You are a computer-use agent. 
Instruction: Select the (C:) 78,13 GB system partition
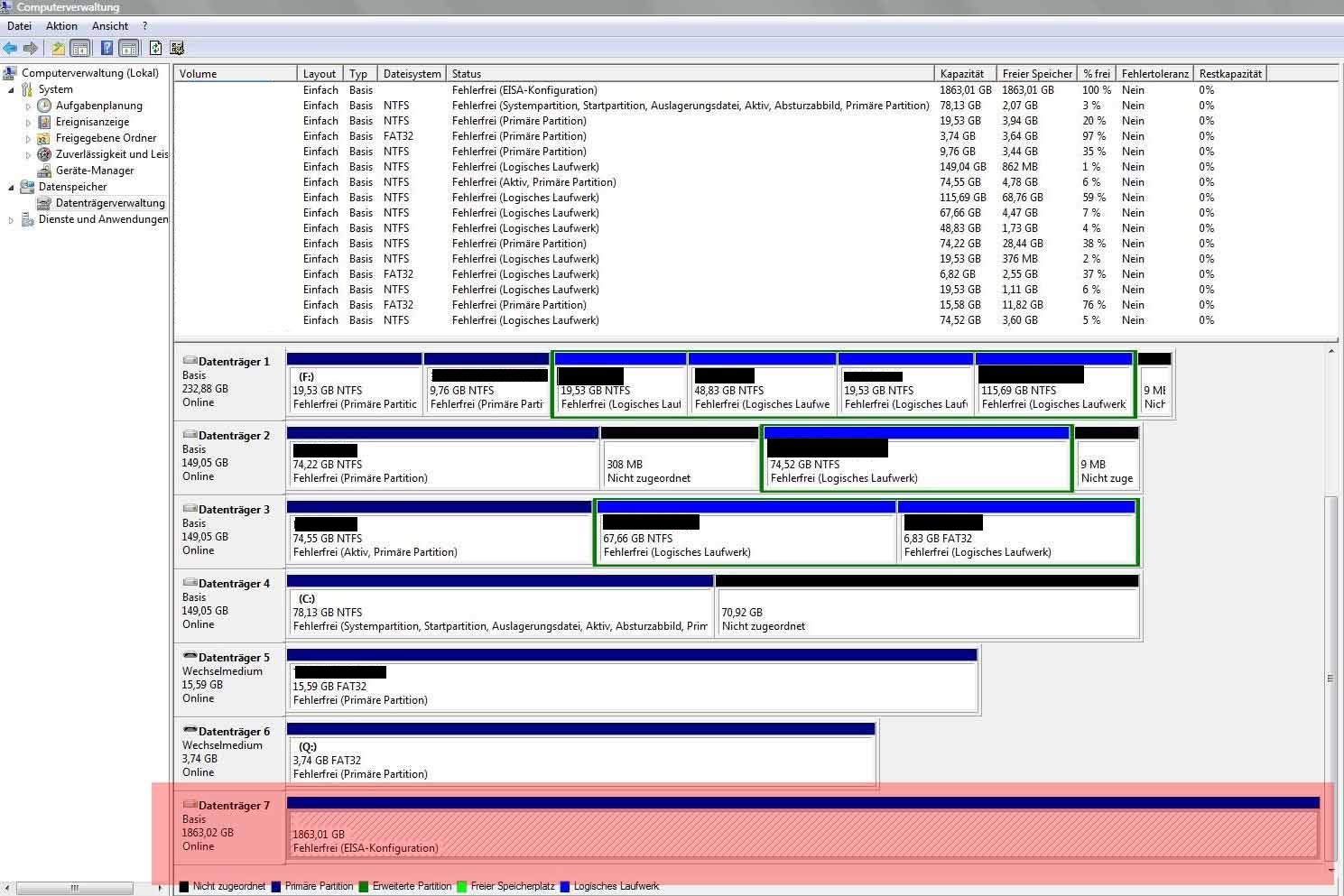click(x=500, y=605)
